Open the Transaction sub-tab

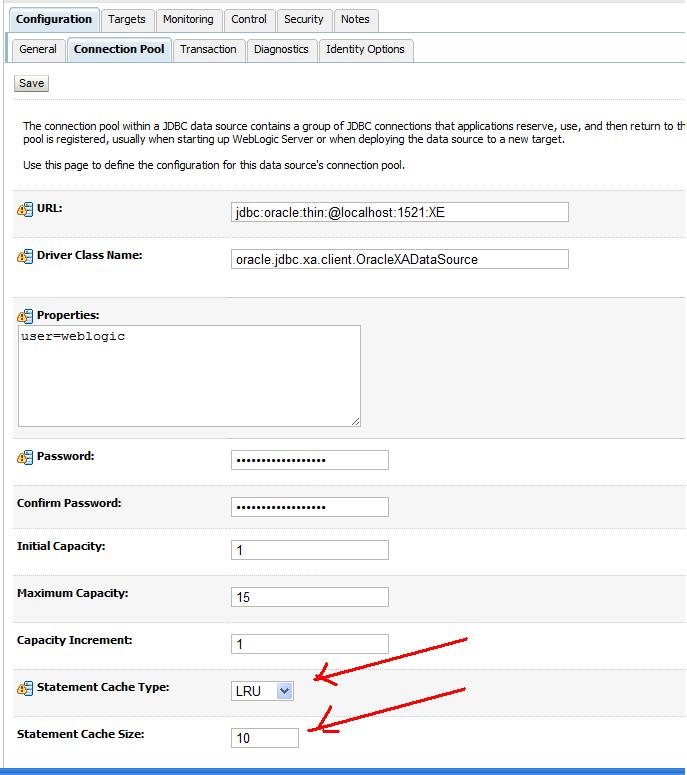coord(208,49)
